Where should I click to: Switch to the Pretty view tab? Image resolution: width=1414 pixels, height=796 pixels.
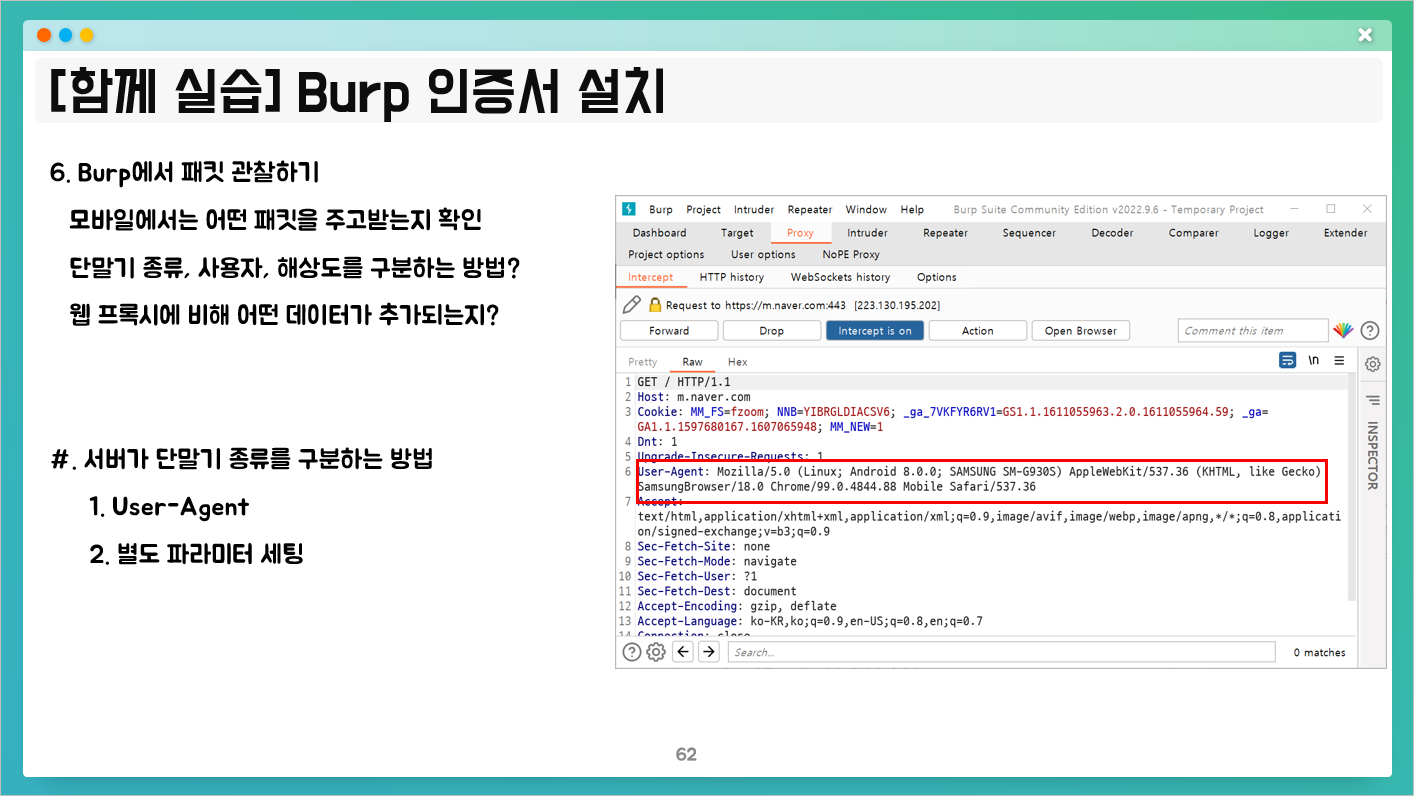point(643,362)
